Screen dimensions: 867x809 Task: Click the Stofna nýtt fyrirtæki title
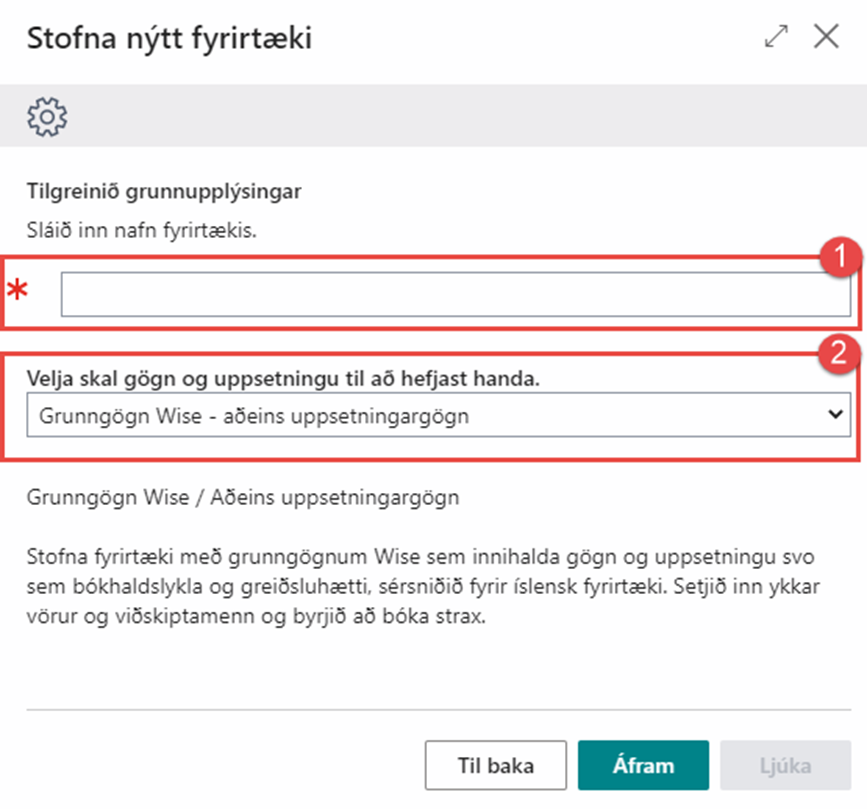coord(169,39)
